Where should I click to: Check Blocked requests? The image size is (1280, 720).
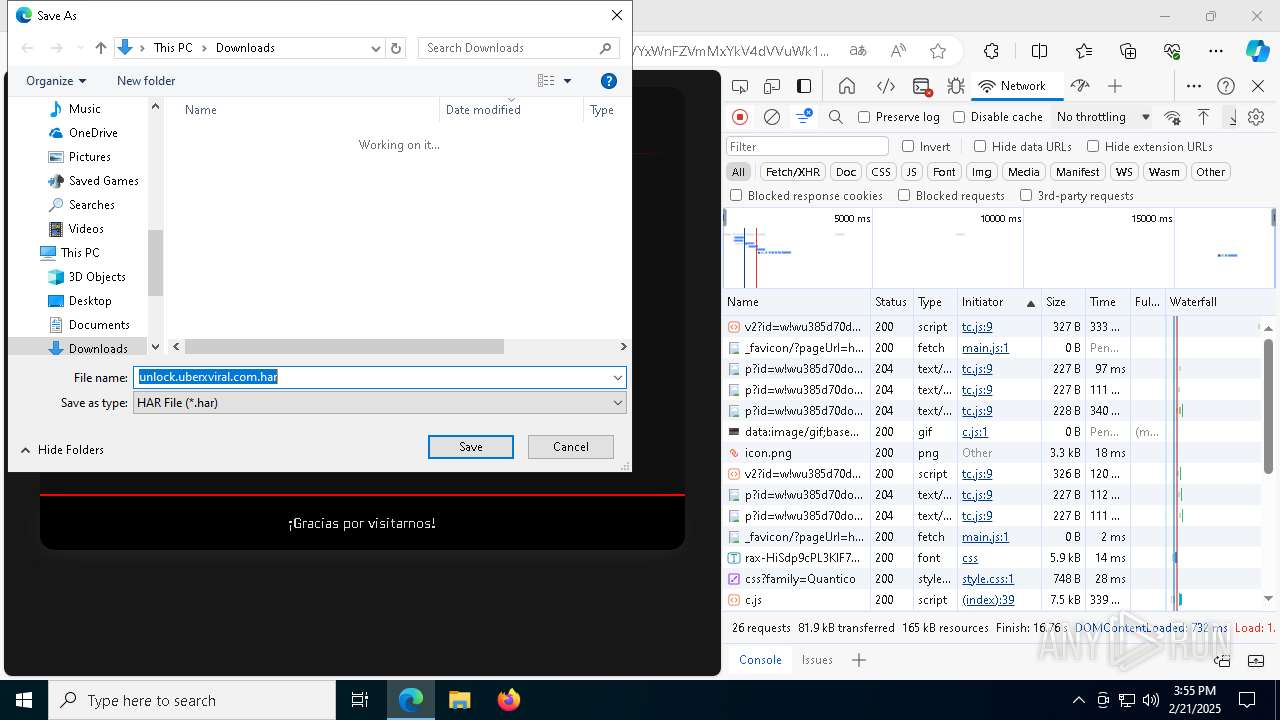coord(904,196)
